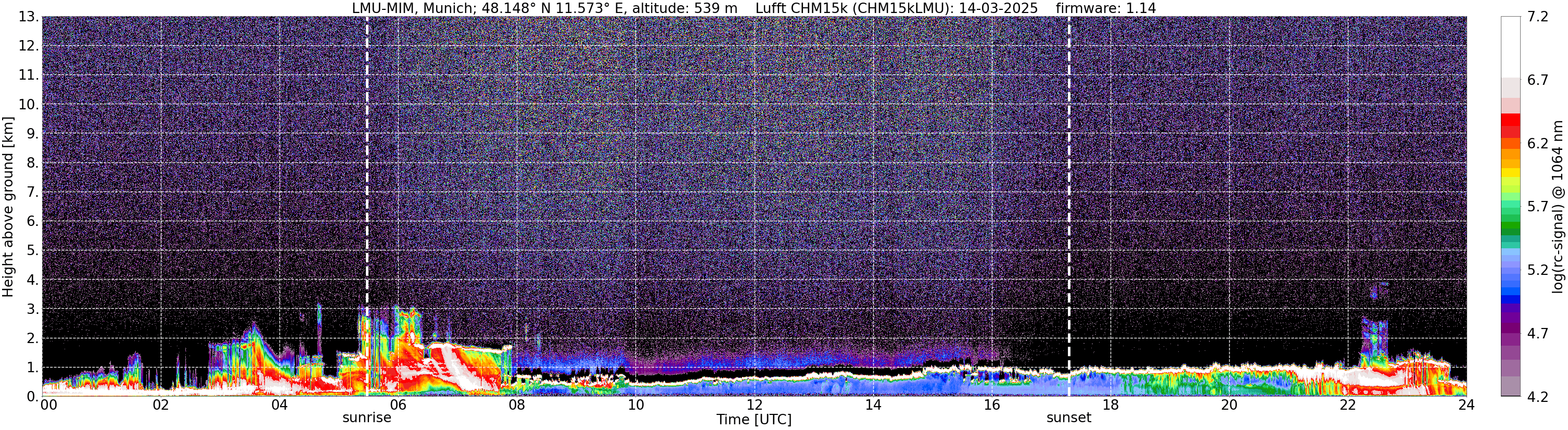The width and height of the screenshot is (1568, 430).
Task: Click the height axis tick '2.'
Action: pos(32,338)
